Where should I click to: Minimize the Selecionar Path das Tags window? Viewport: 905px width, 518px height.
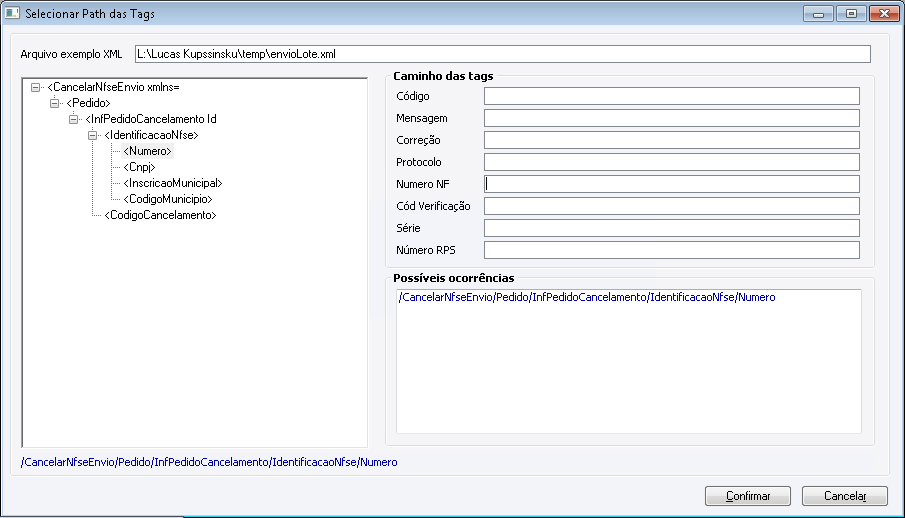(818, 13)
